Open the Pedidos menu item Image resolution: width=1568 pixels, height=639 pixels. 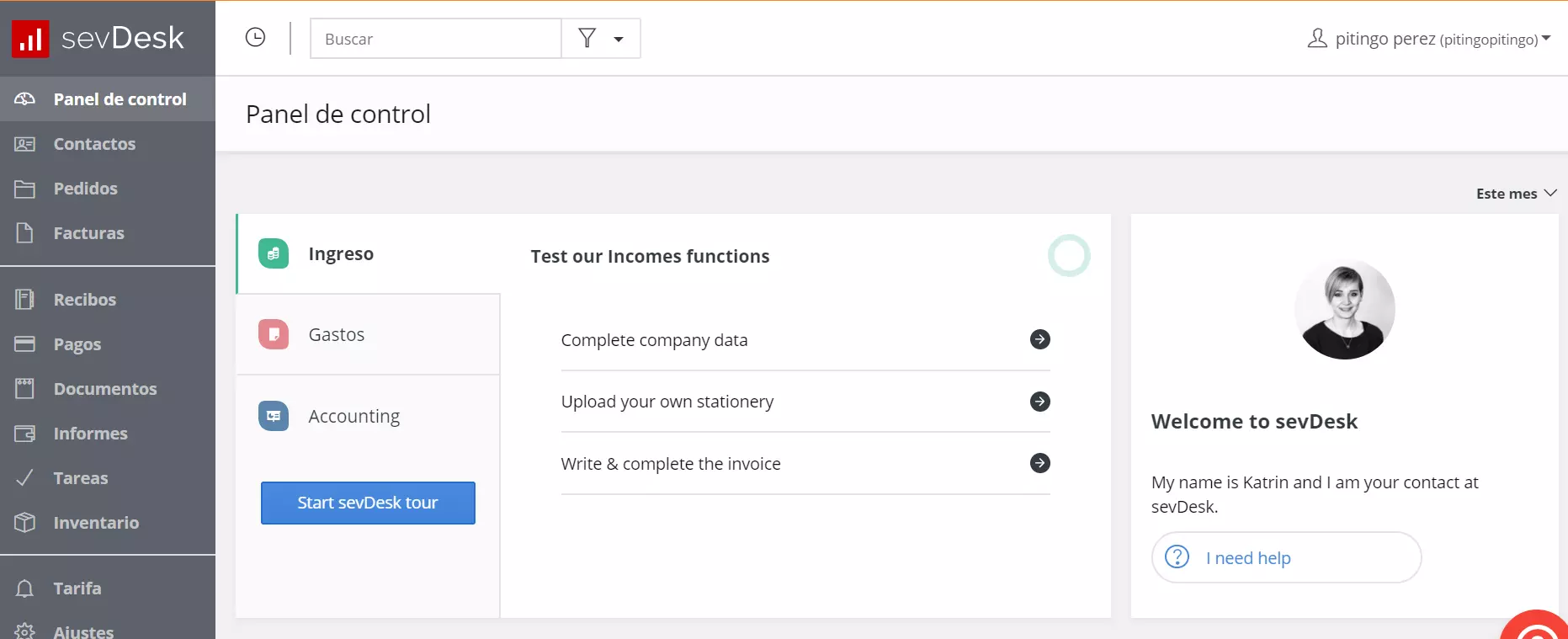[108, 189]
